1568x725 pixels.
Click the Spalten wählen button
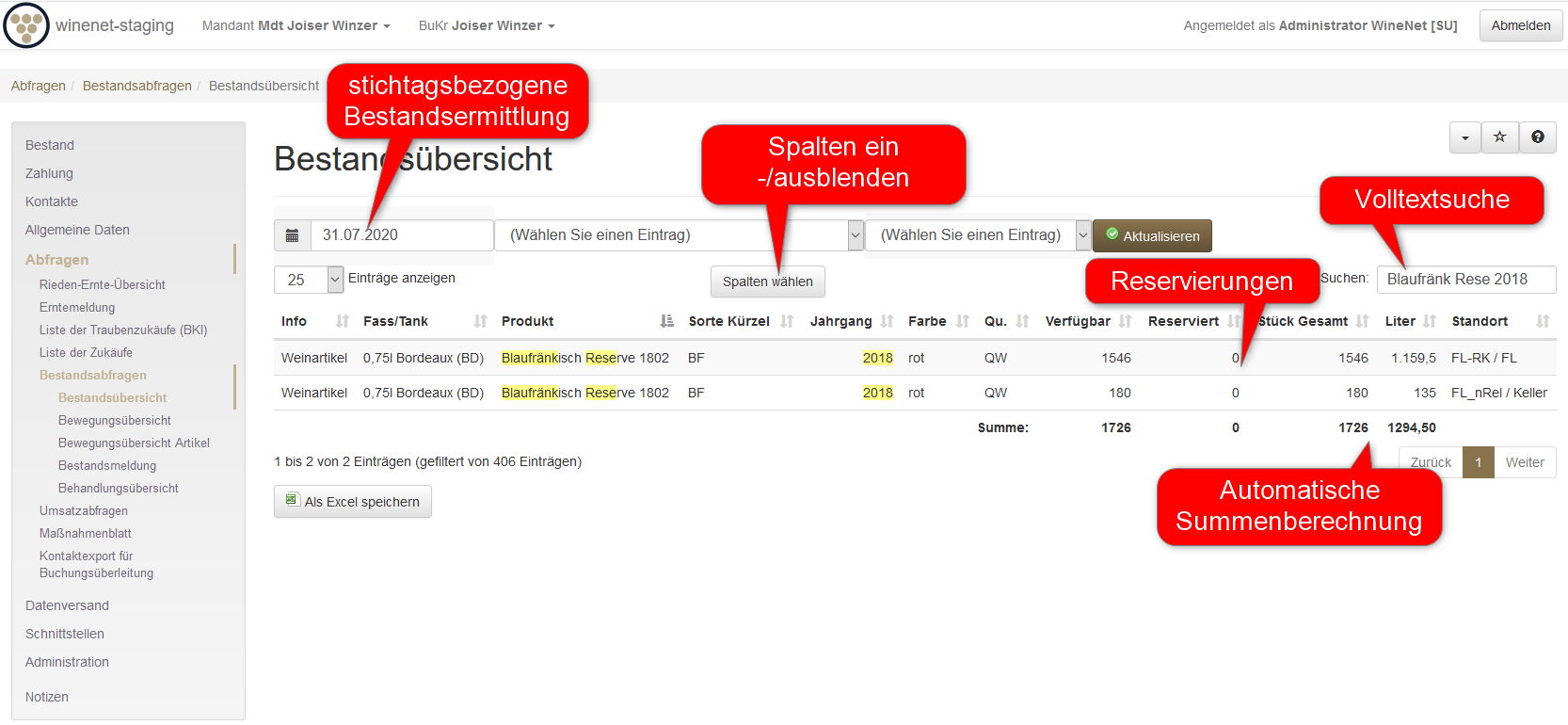pos(767,282)
